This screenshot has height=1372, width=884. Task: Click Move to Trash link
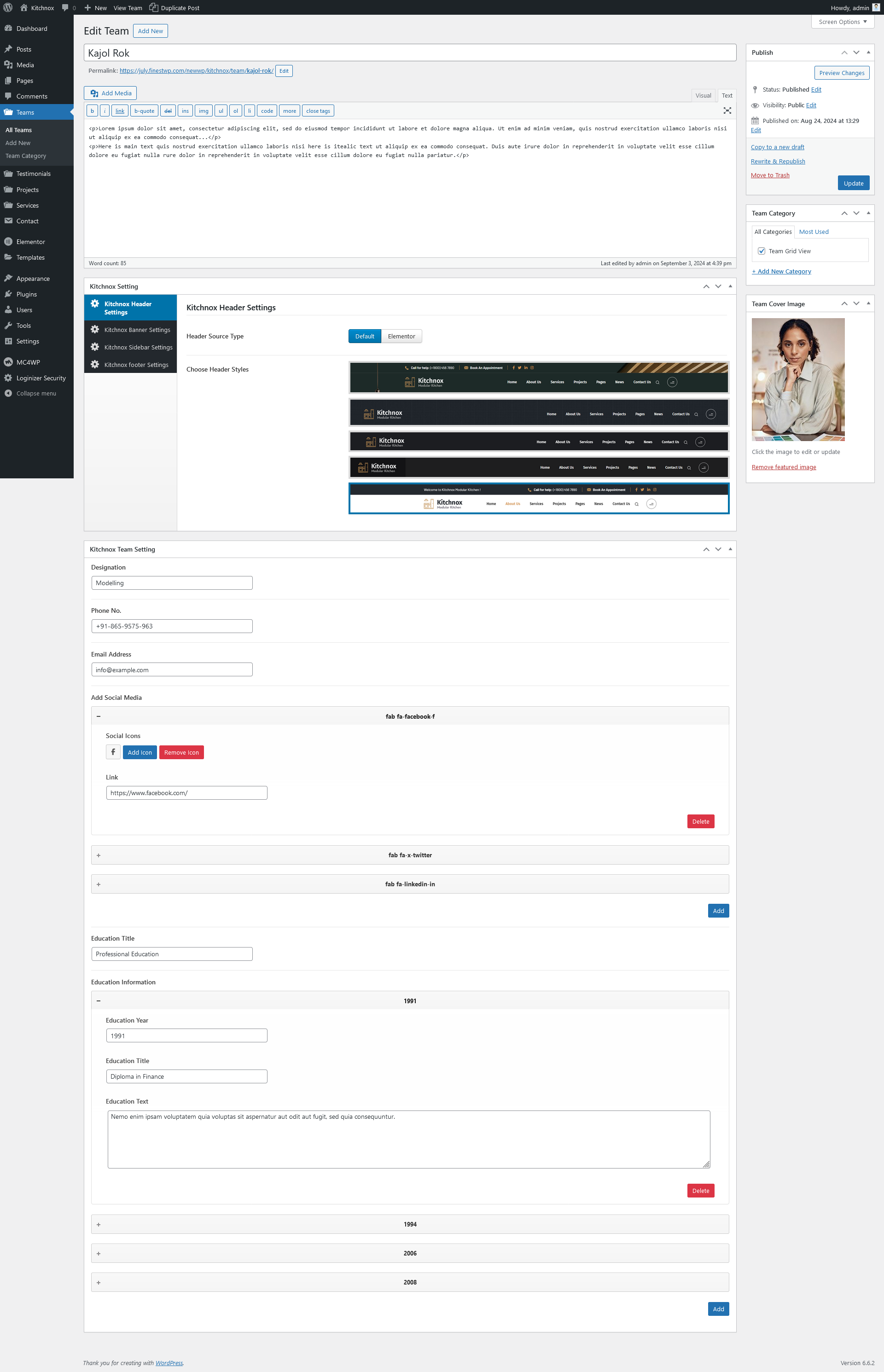(770, 175)
